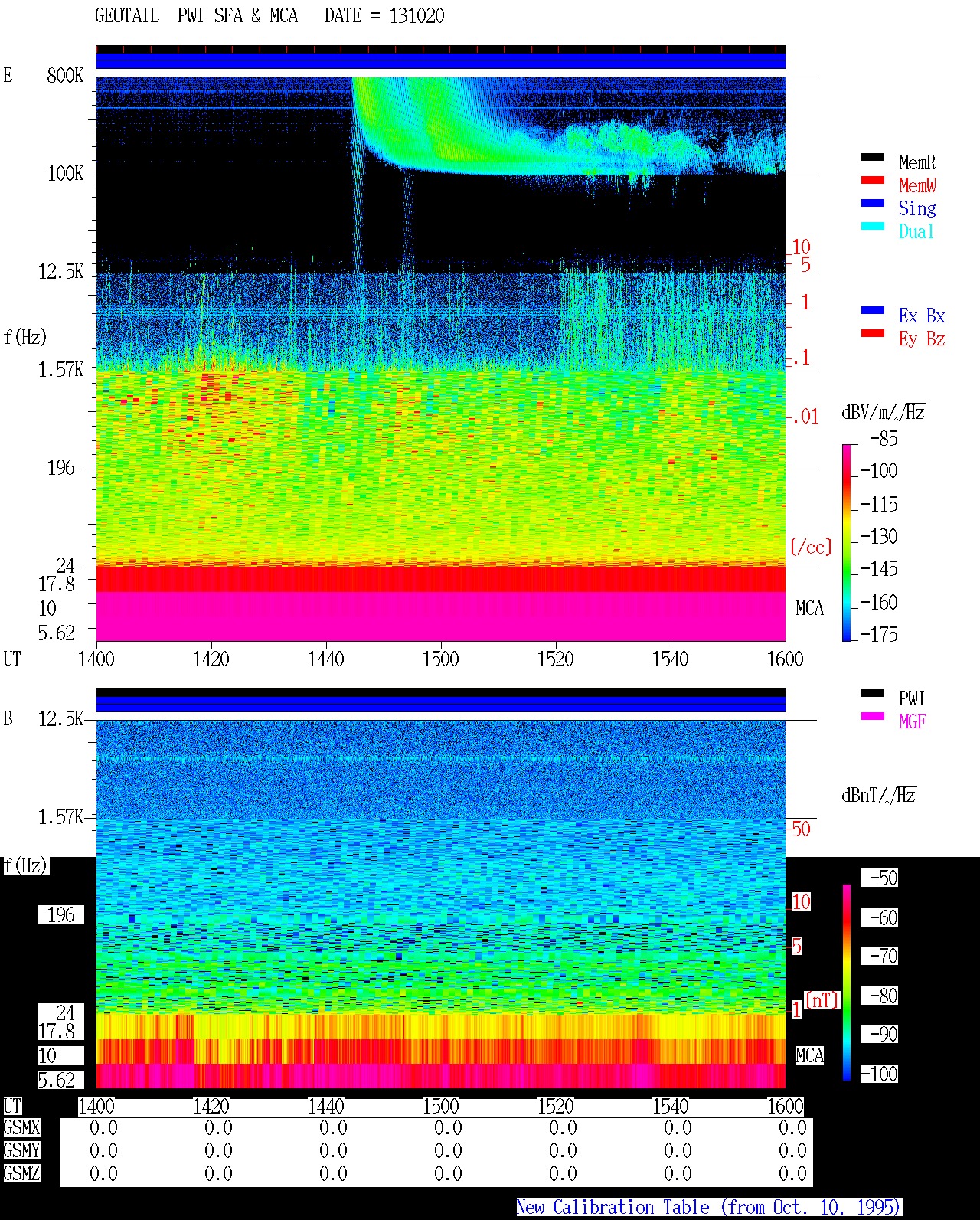Click the dBnT/√Hz unit label
This screenshot has height=1220, width=980.
tap(879, 795)
